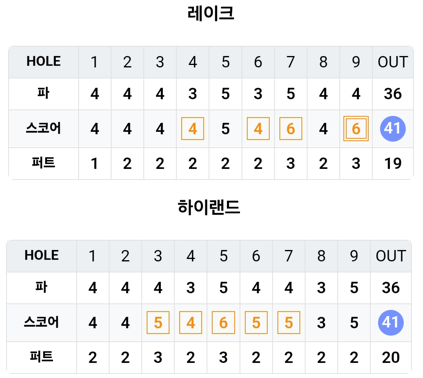Click the boxed 6 on 하이랜드 hole 5
Screen dimensions: 423x378
pyautogui.click(x=223, y=323)
